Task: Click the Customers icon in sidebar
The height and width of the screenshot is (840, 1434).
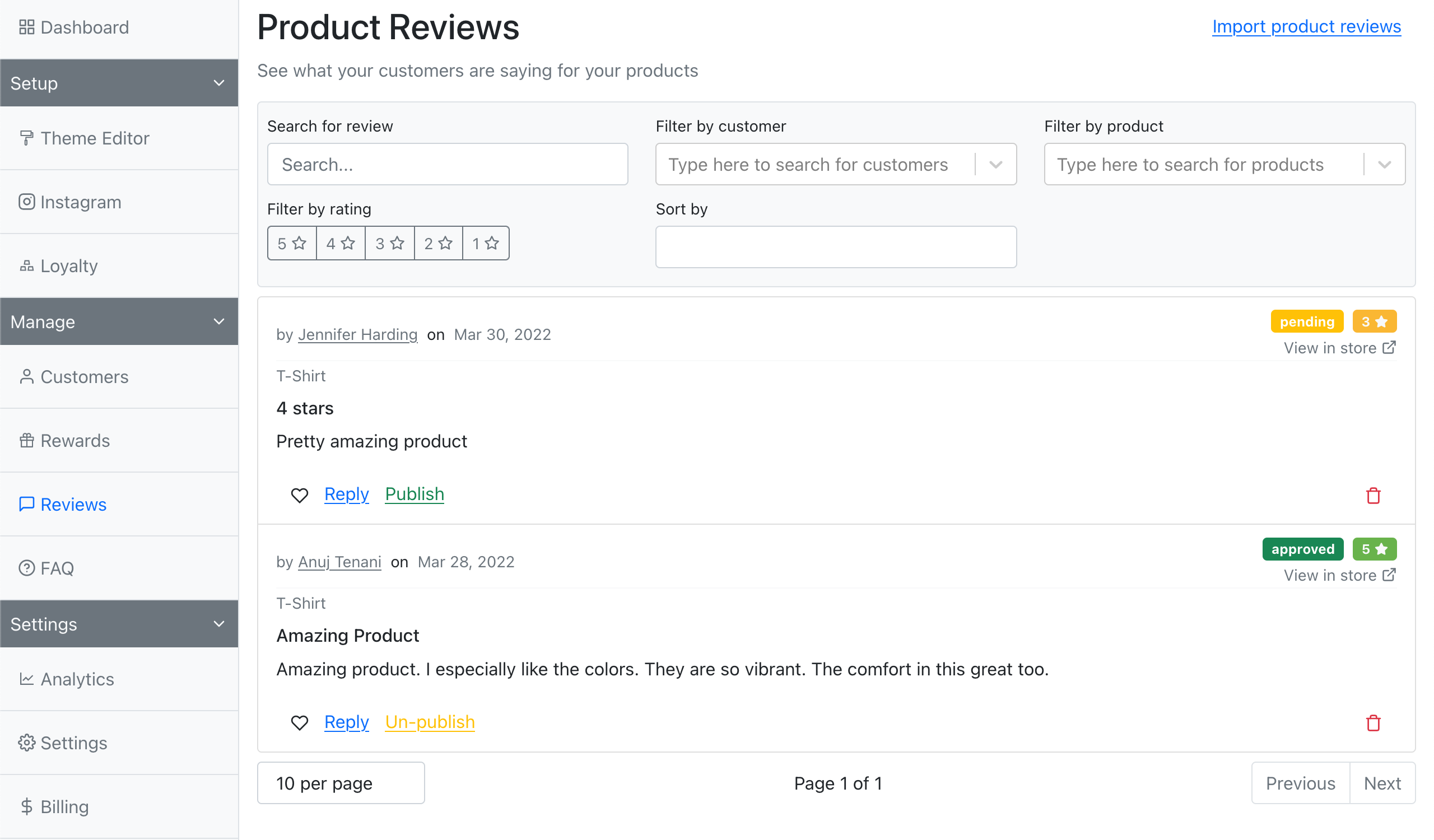Action: [x=27, y=377]
